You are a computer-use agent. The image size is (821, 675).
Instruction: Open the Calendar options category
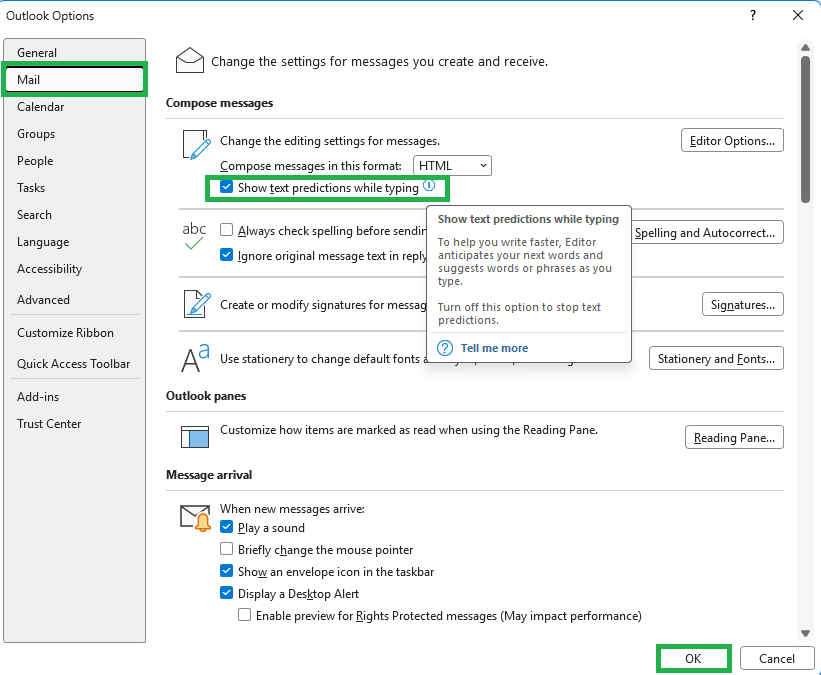74,107
